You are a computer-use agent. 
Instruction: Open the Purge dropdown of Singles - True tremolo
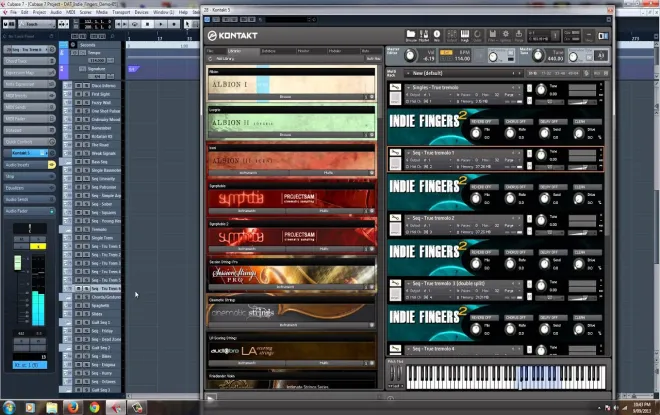point(511,95)
